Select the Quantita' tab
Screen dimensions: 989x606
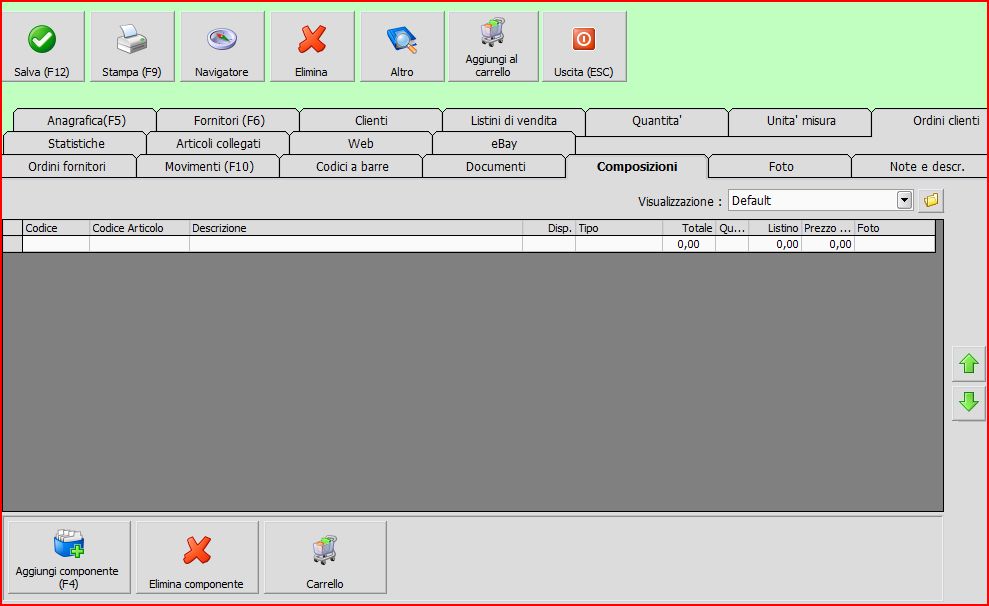(x=657, y=120)
